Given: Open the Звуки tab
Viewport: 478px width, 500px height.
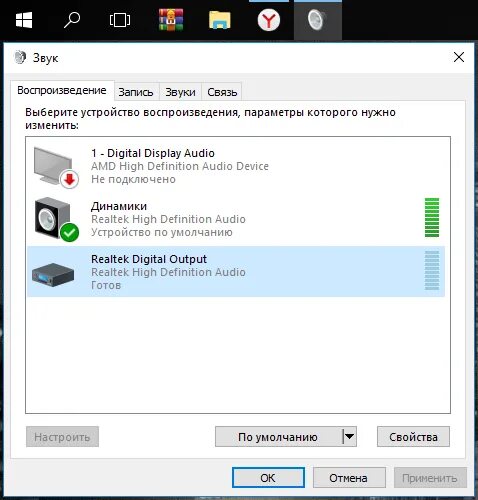Looking at the screenshot, I should (180, 92).
